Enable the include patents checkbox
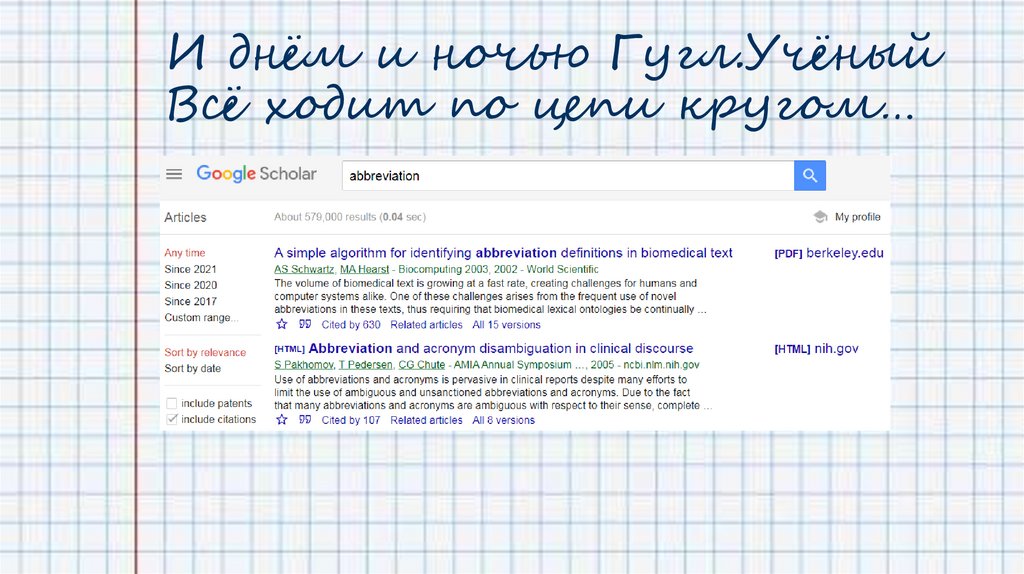Viewport: 1024px width, 574px height. (171, 404)
